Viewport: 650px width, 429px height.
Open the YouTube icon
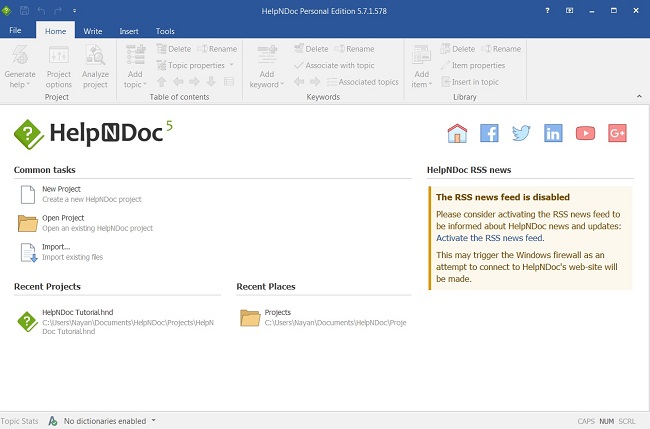point(585,133)
